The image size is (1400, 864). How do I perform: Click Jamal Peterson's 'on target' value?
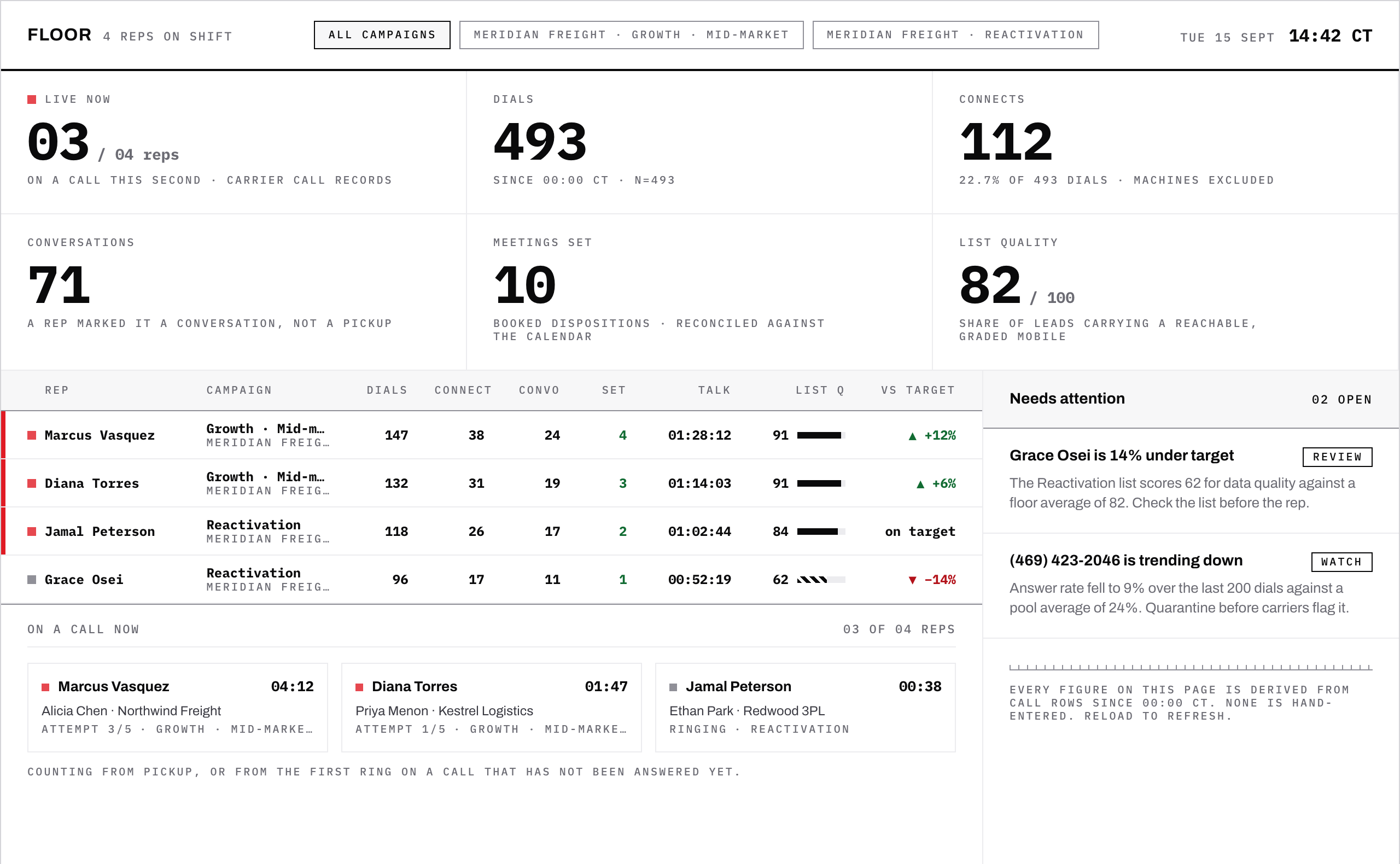coord(920,532)
